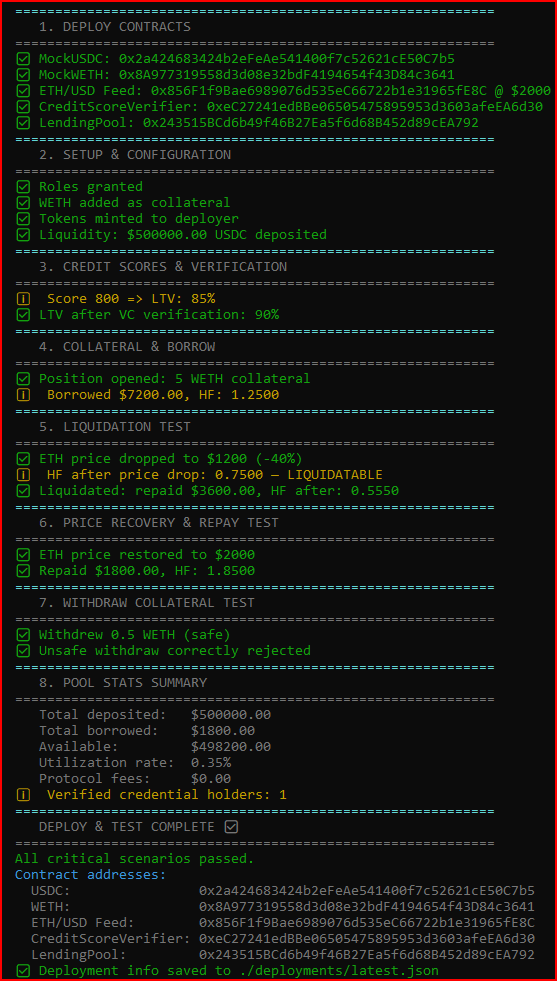The width and height of the screenshot is (557, 981).
Task: Click the check mark beside LTV after VC verification
Action: click(23, 315)
